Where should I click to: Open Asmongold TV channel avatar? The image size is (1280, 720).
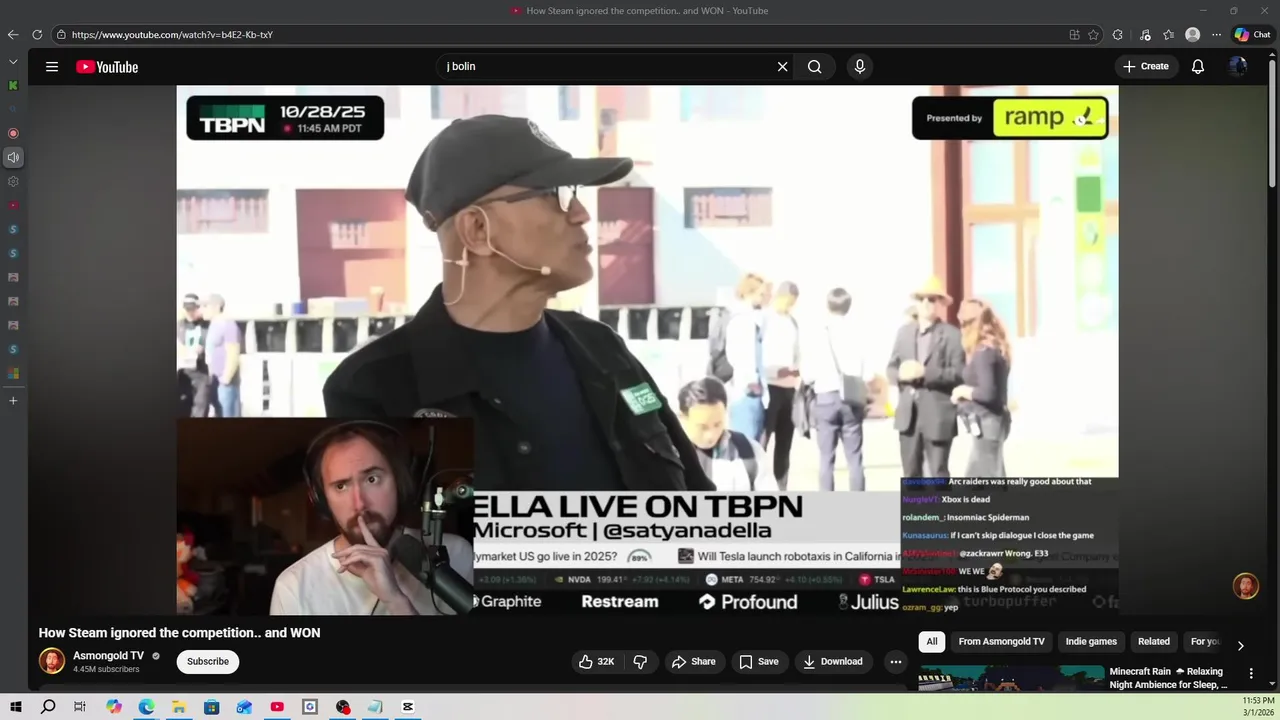pyautogui.click(x=52, y=661)
